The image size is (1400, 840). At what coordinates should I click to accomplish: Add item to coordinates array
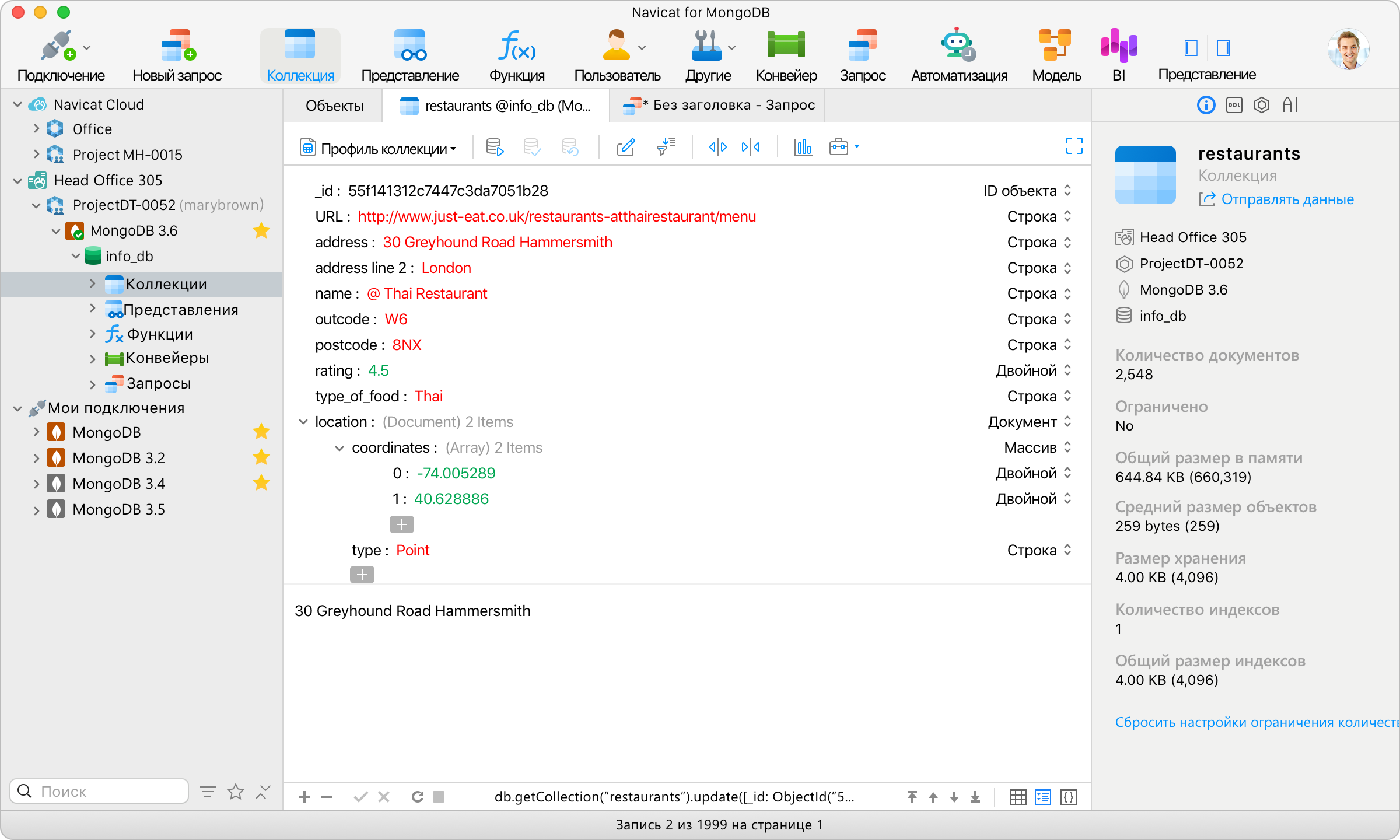click(402, 524)
